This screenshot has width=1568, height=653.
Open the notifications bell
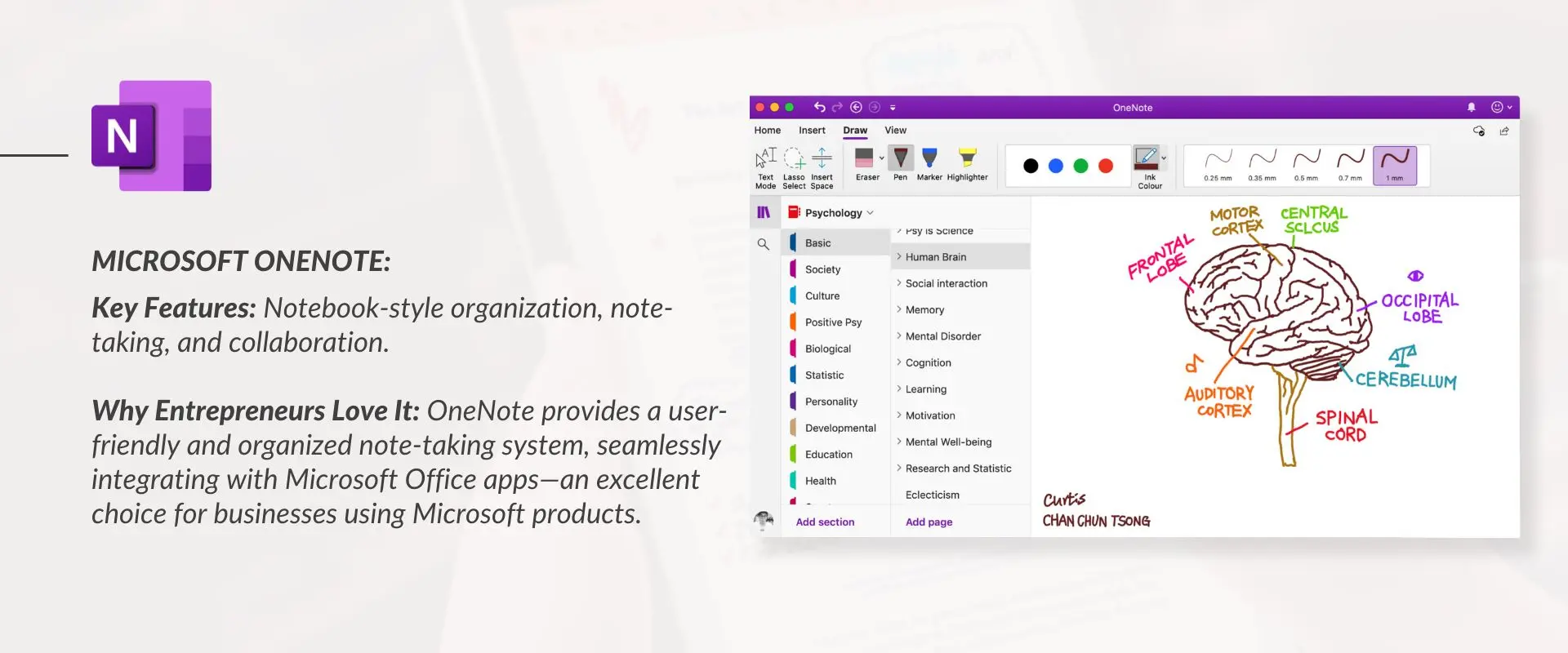click(x=1472, y=107)
